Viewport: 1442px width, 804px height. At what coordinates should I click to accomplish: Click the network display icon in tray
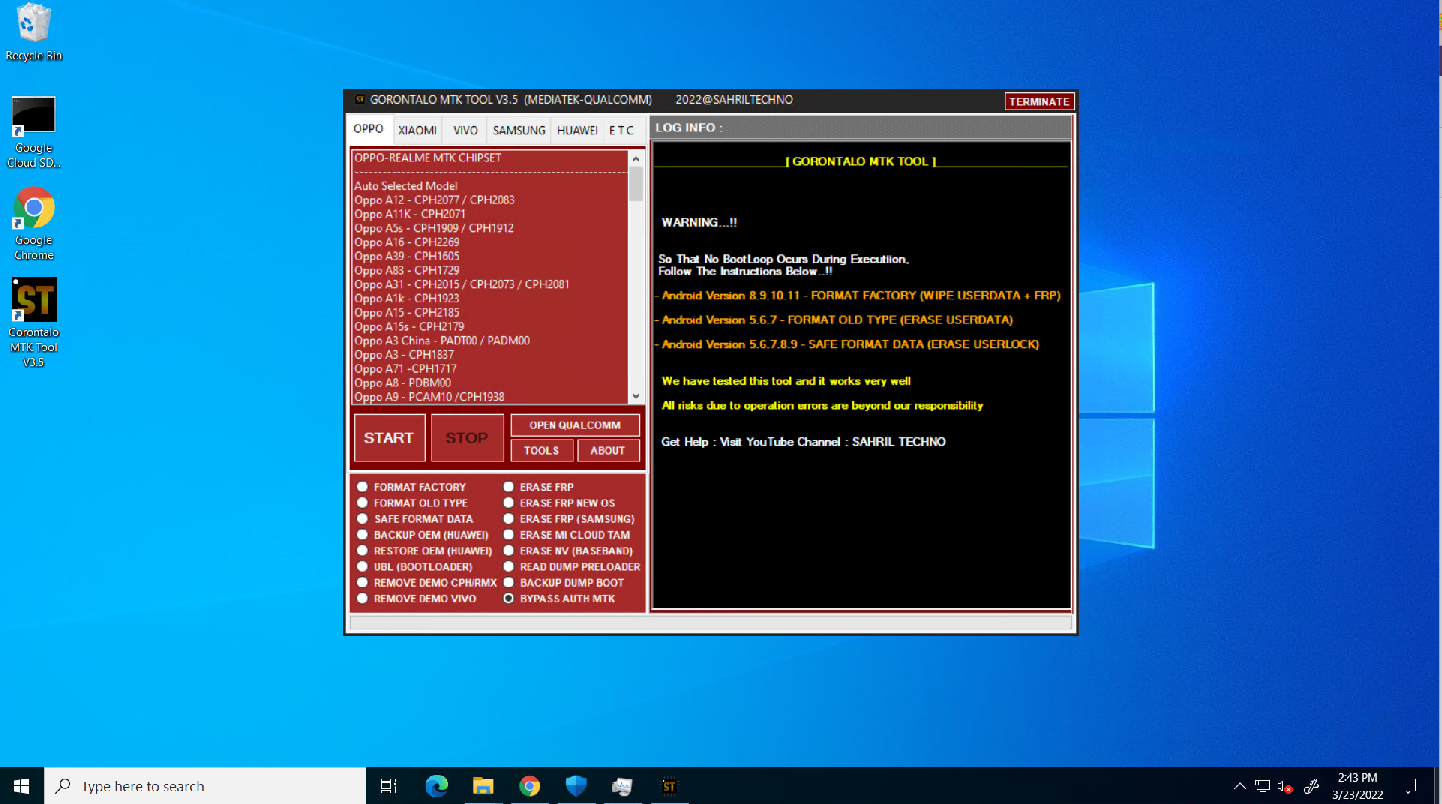[1262, 786]
